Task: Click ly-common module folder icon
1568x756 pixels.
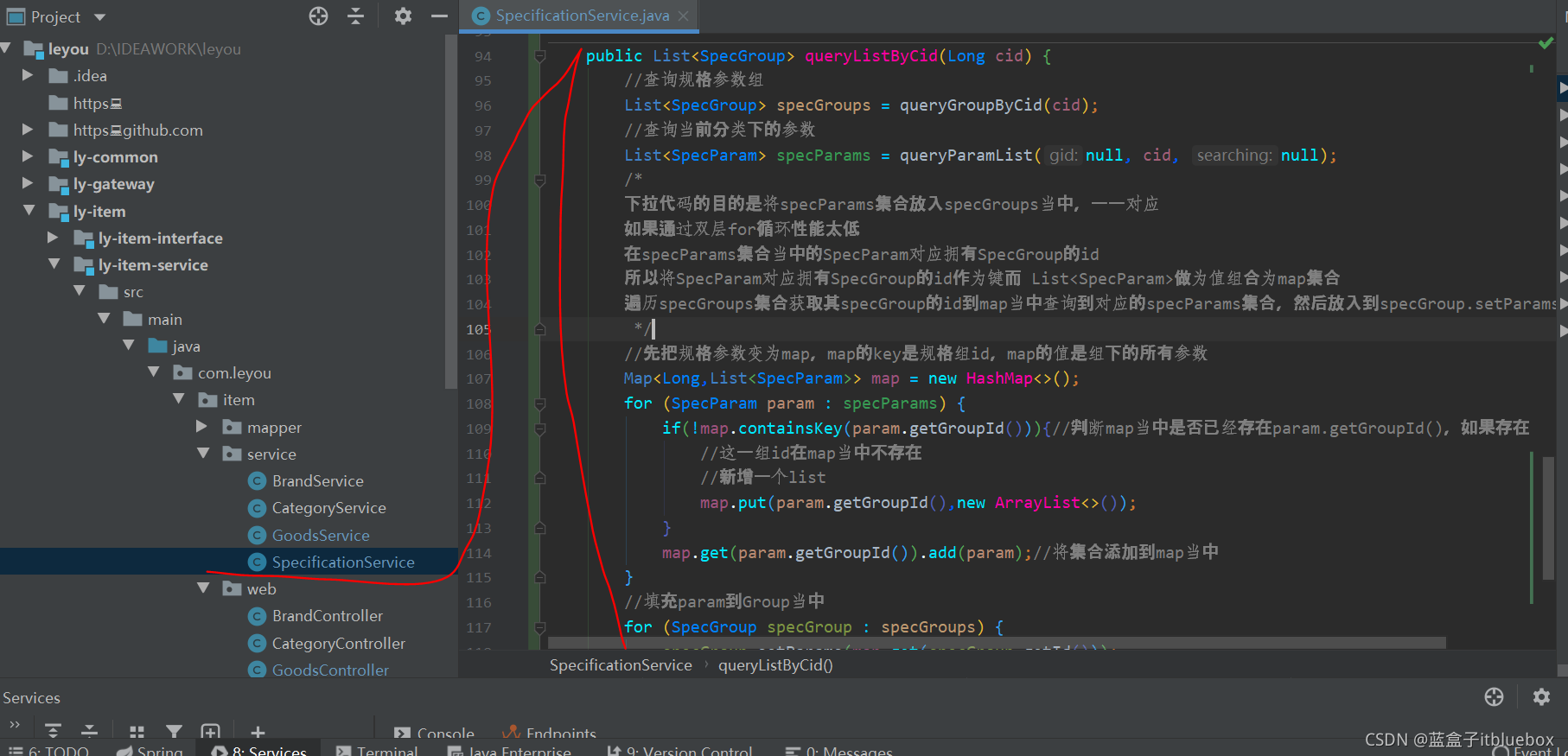Action: point(59,157)
